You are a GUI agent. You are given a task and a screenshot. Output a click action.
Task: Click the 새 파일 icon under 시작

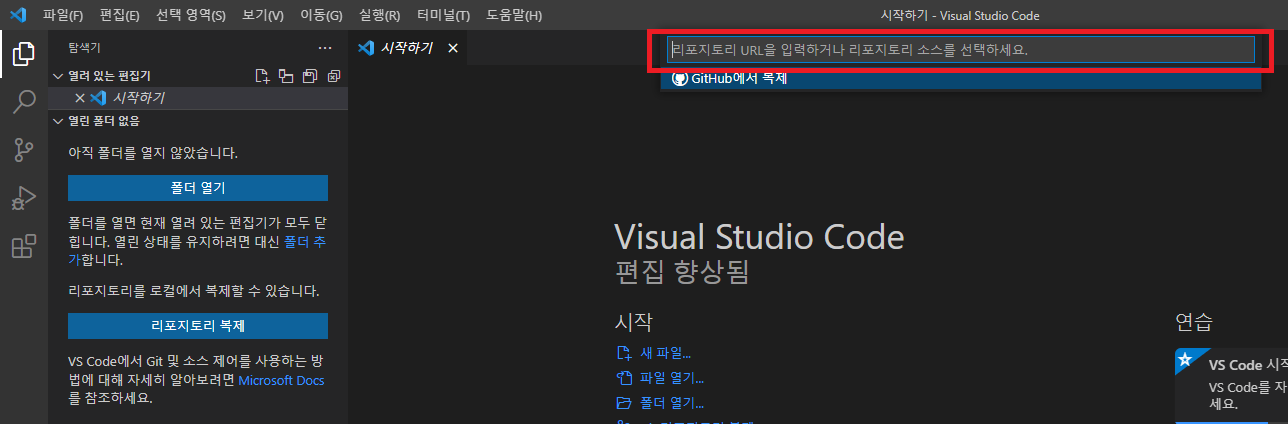coord(624,353)
